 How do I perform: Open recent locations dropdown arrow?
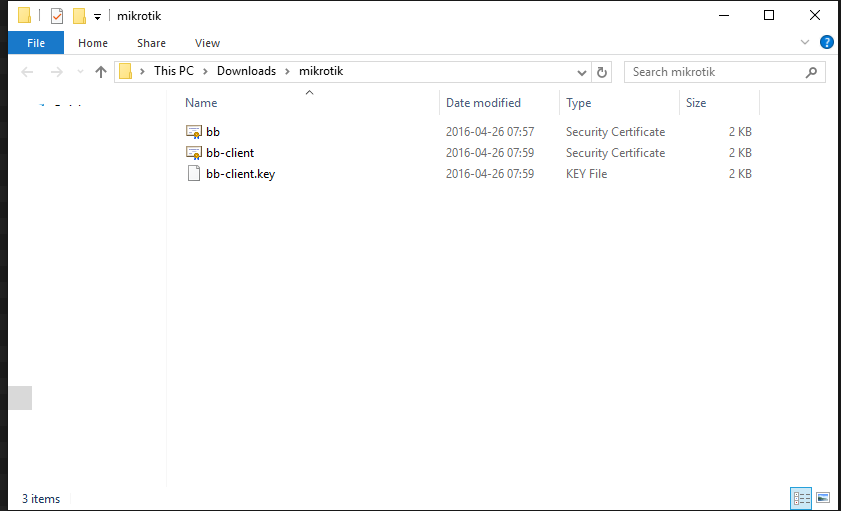(x=80, y=72)
